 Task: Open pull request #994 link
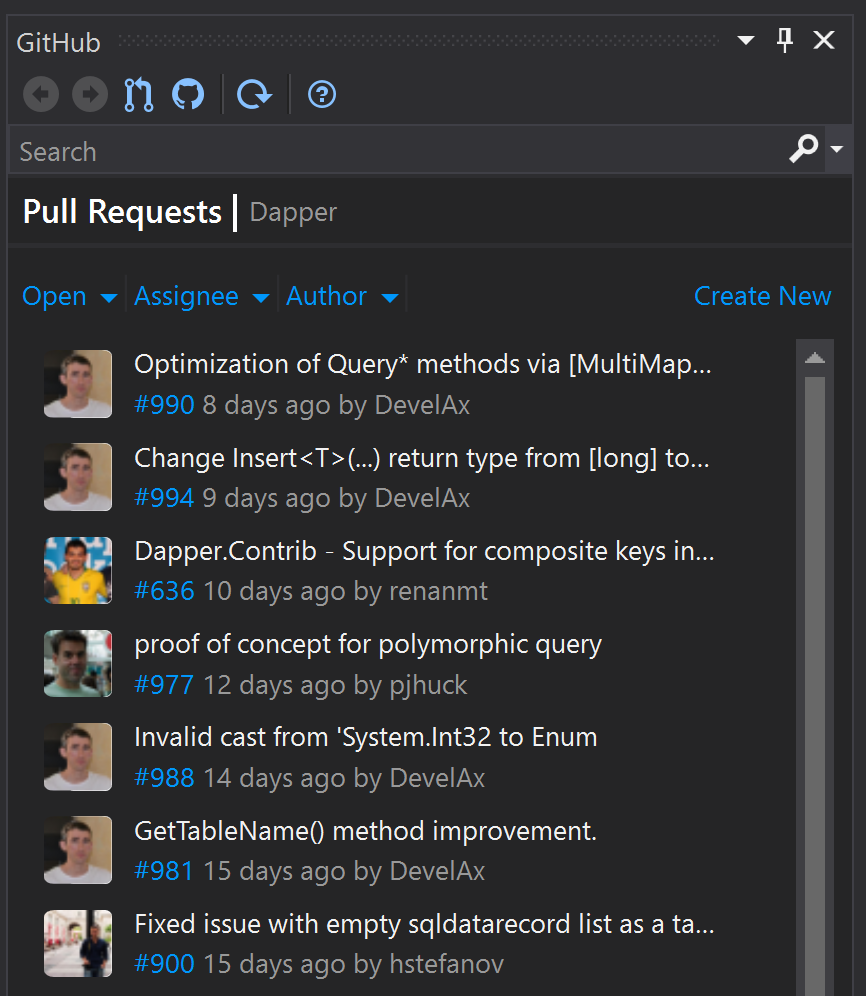164,498
